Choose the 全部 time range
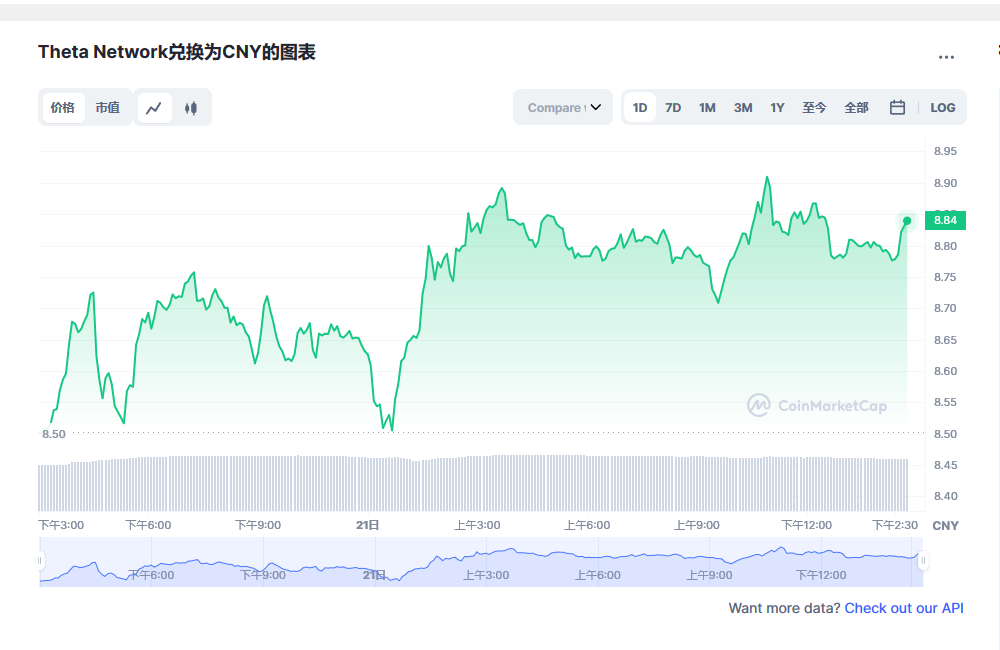 857,108
